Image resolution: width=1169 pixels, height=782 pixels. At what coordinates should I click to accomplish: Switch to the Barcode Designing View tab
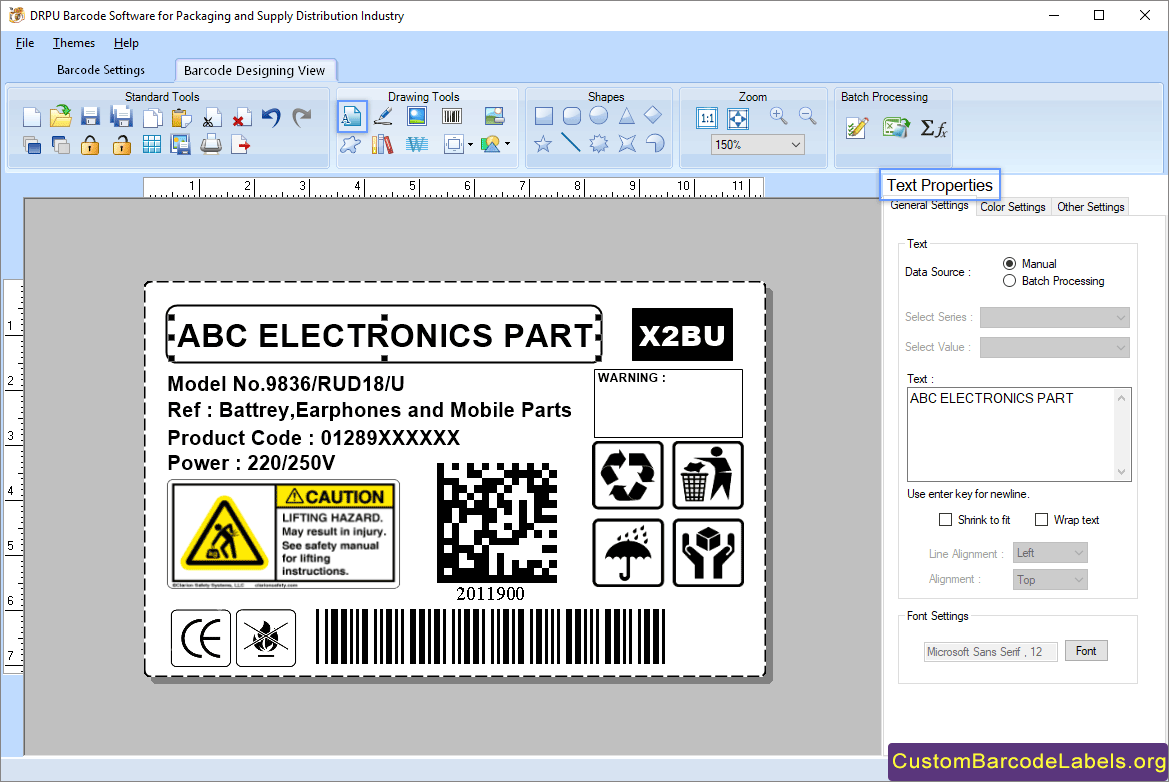(254, 71)
